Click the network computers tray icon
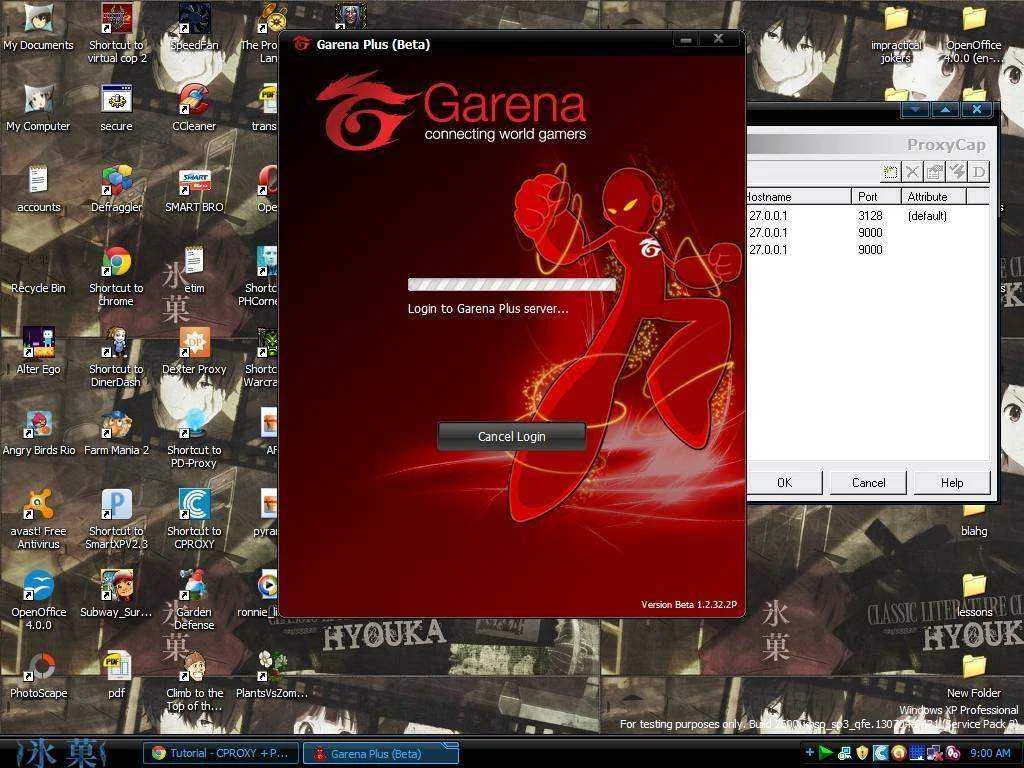Image resolution: width=1024 pixels, height=768 pixels. [844, 754]
